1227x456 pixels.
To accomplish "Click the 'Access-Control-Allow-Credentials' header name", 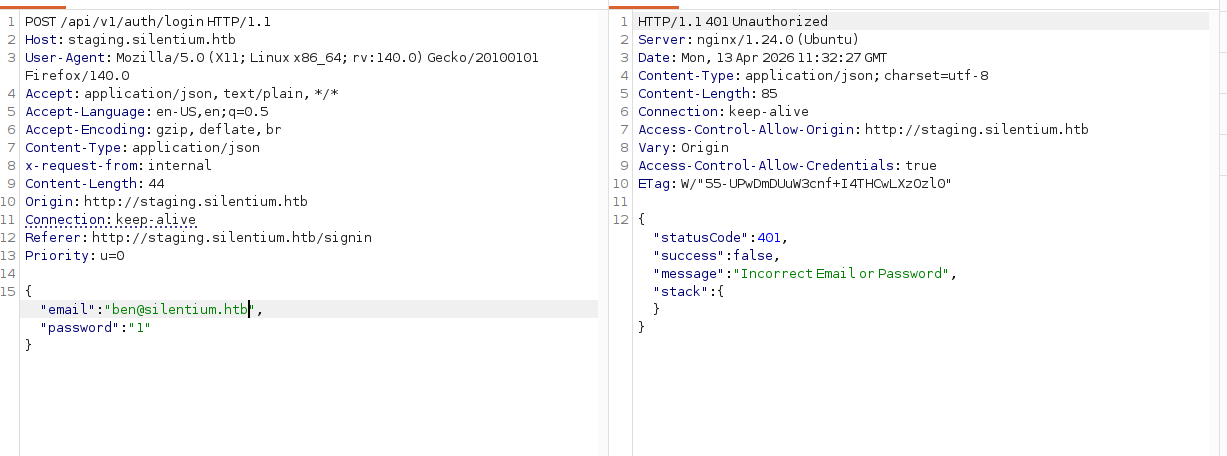I will tap(768, 165).
